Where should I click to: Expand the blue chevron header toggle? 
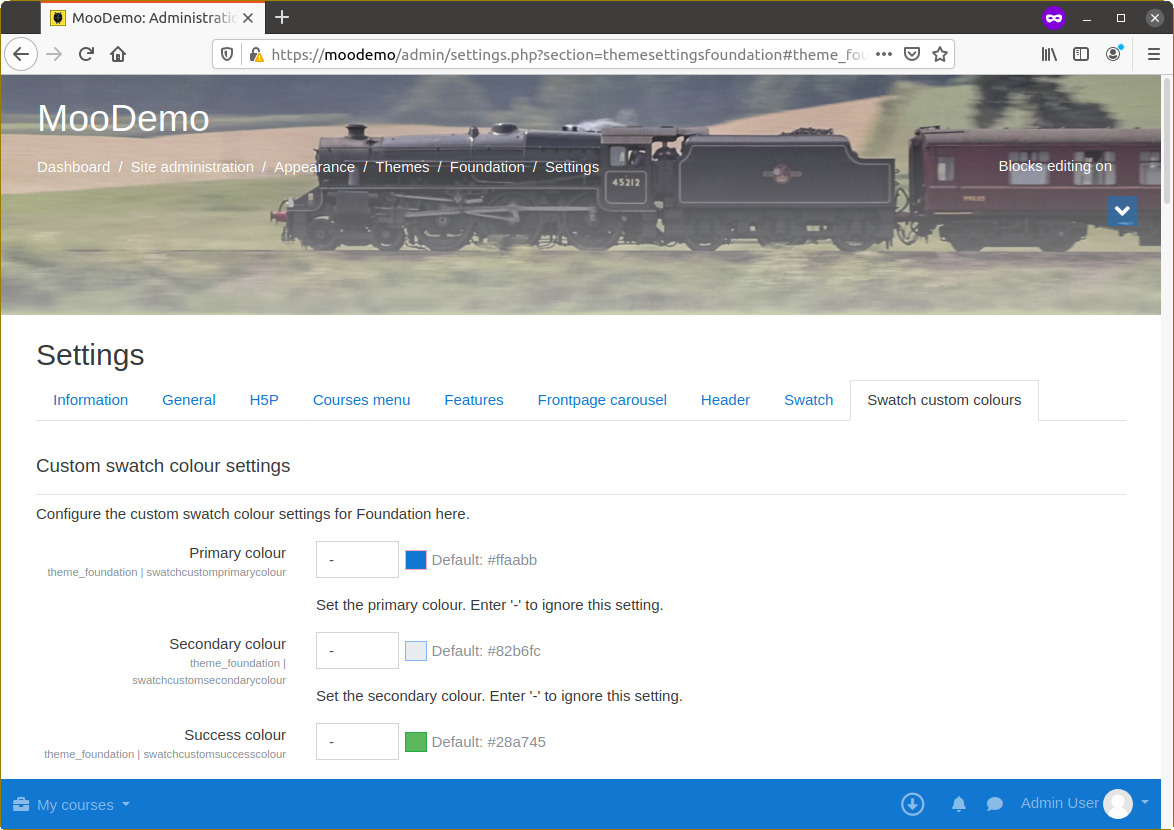click(1122, 211)
